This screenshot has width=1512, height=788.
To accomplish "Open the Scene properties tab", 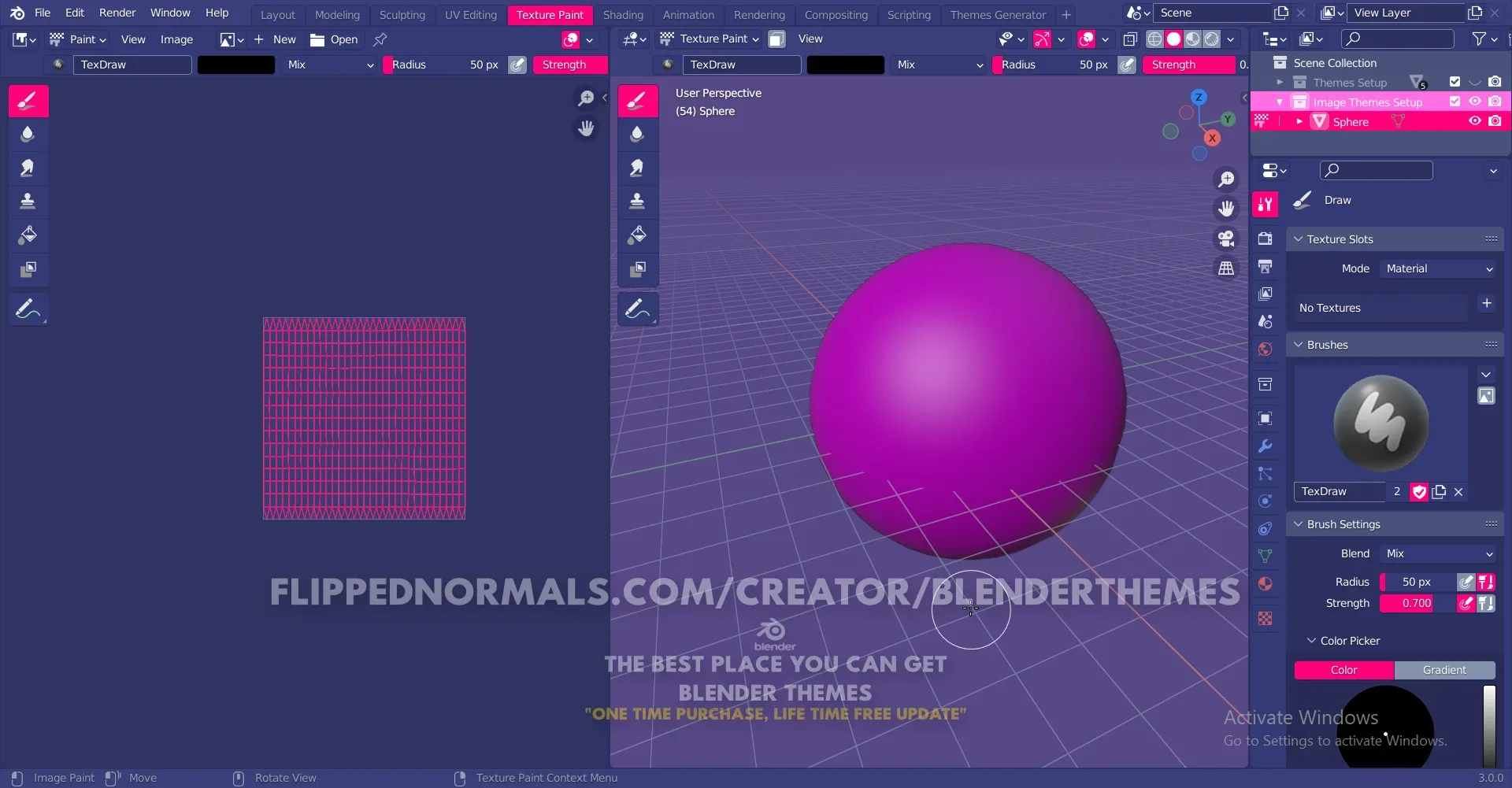I will click(1265, 321).
